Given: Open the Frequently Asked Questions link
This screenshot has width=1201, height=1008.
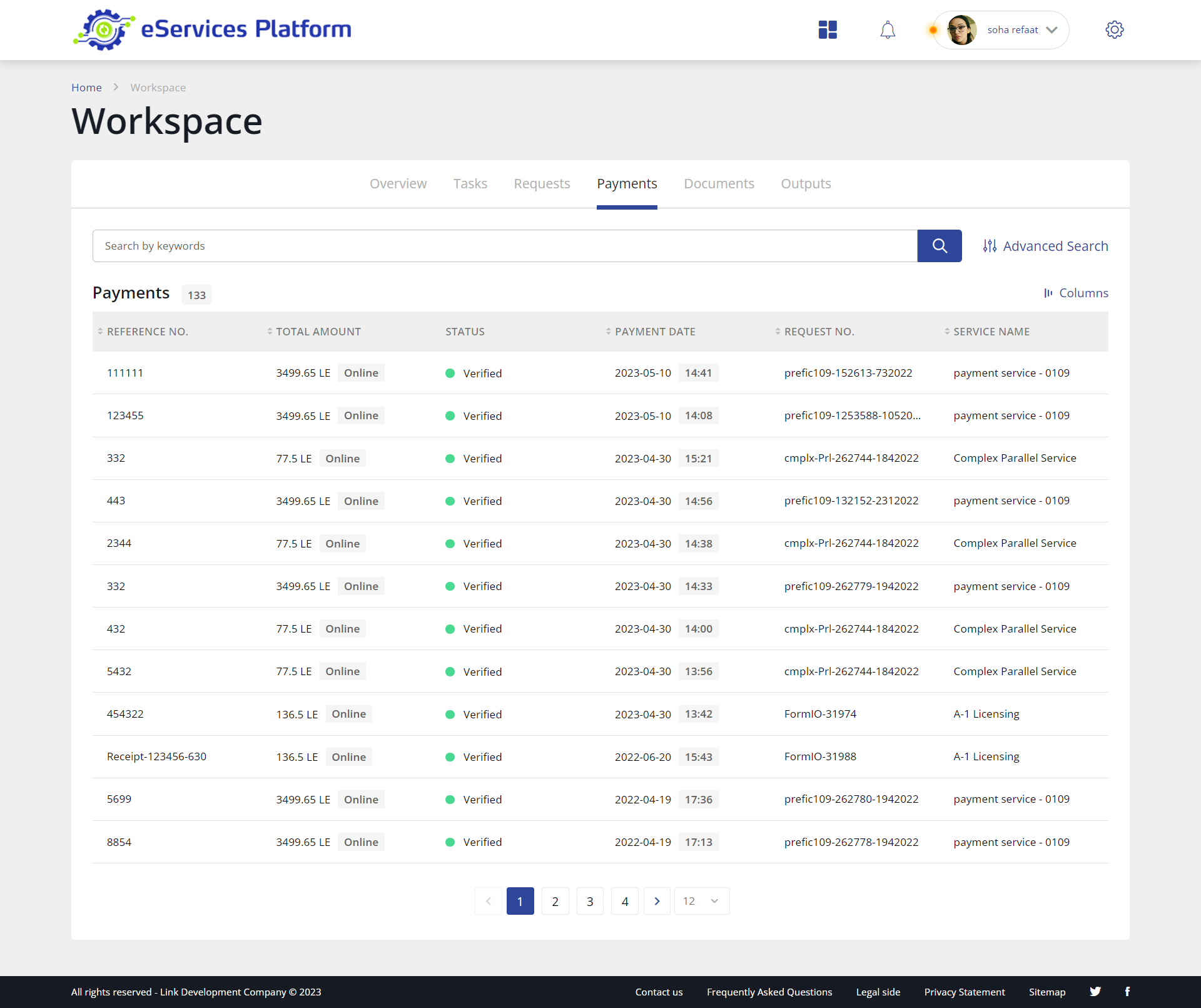Looking at the screenshot, I should pyautogui.click(x=769, y=992).
